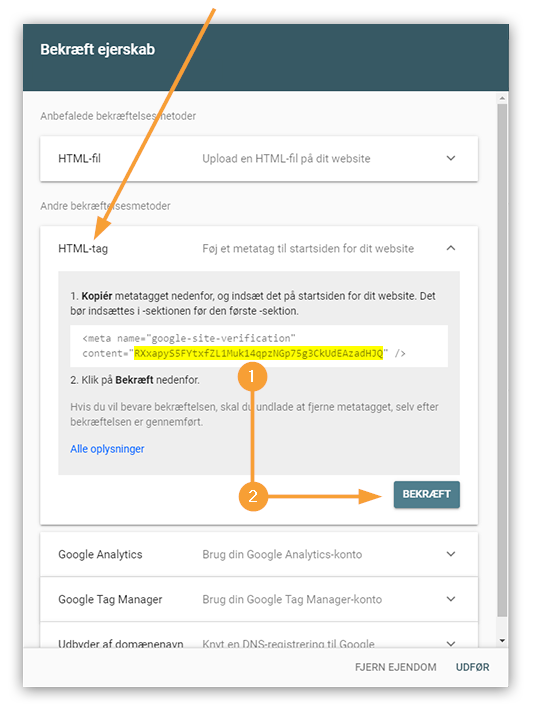Click the meta tag code box
Image resolution: width=535 pixels, height=715 pixels.
[x=259, y=346]
